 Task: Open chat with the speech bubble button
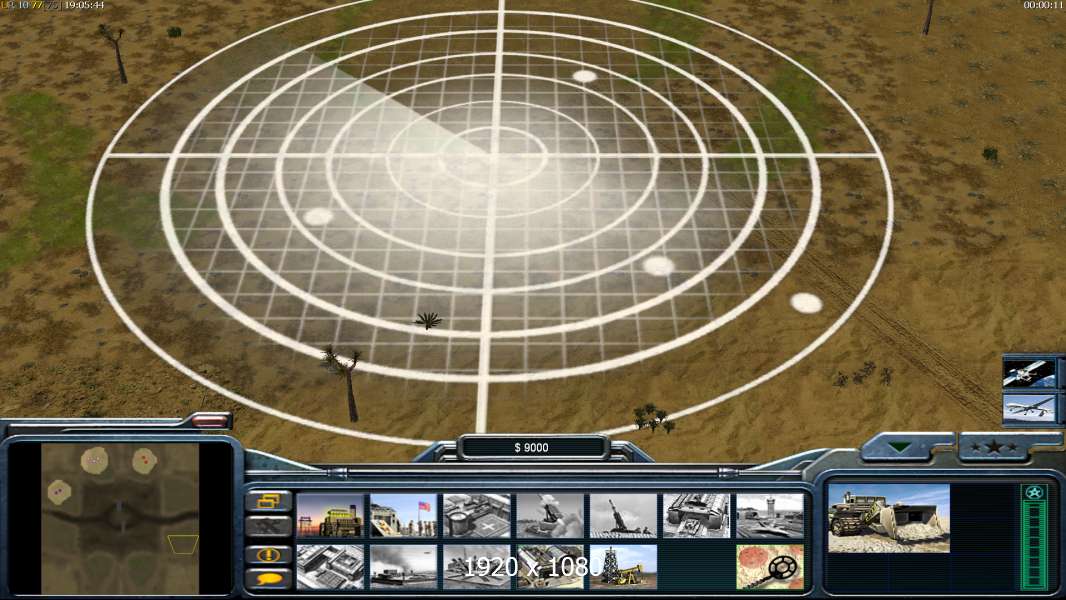(x=269, y=580)
